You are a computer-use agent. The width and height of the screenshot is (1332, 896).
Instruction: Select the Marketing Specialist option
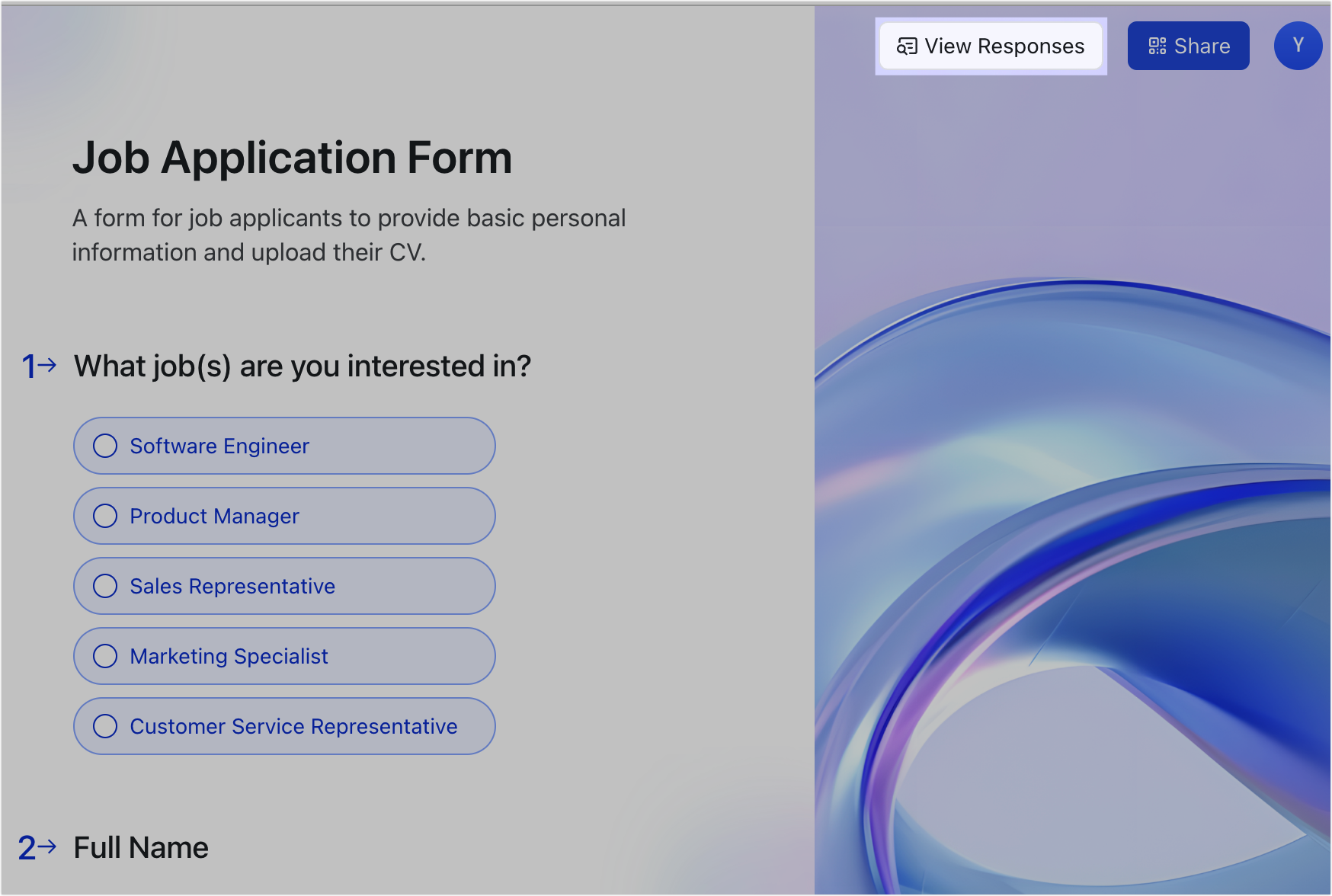click(283, 656)
